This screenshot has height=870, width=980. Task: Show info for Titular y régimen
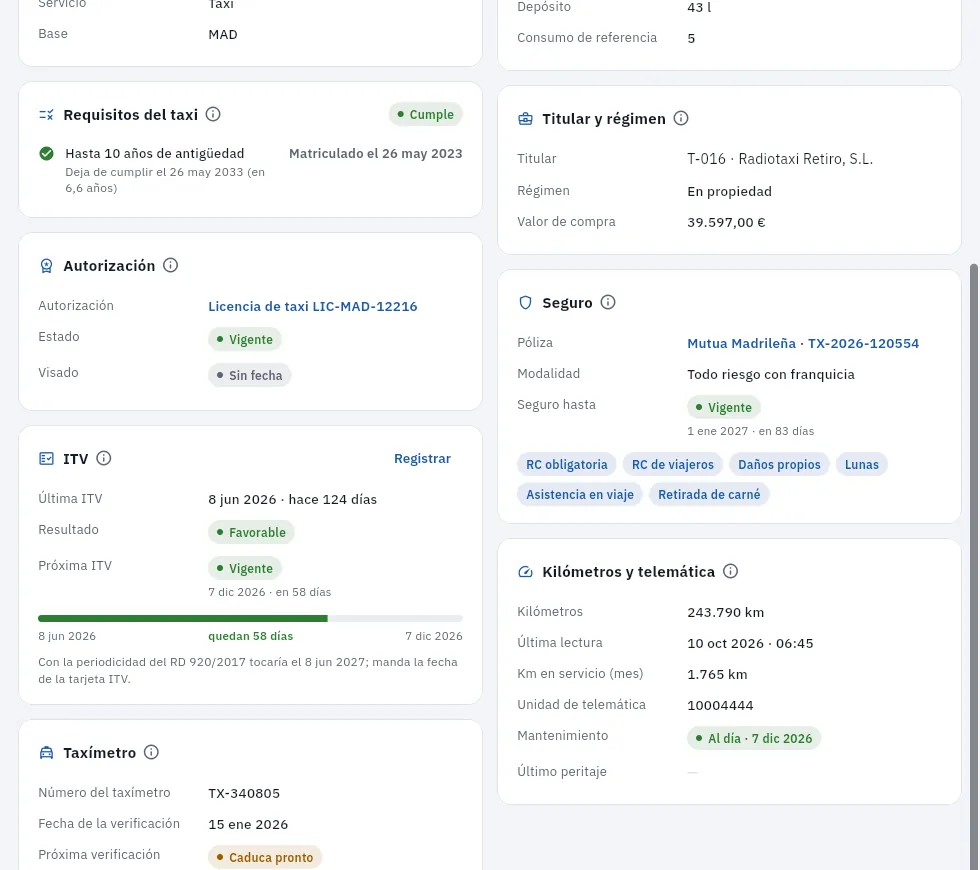pyautogui.click(x=681, y=118)
